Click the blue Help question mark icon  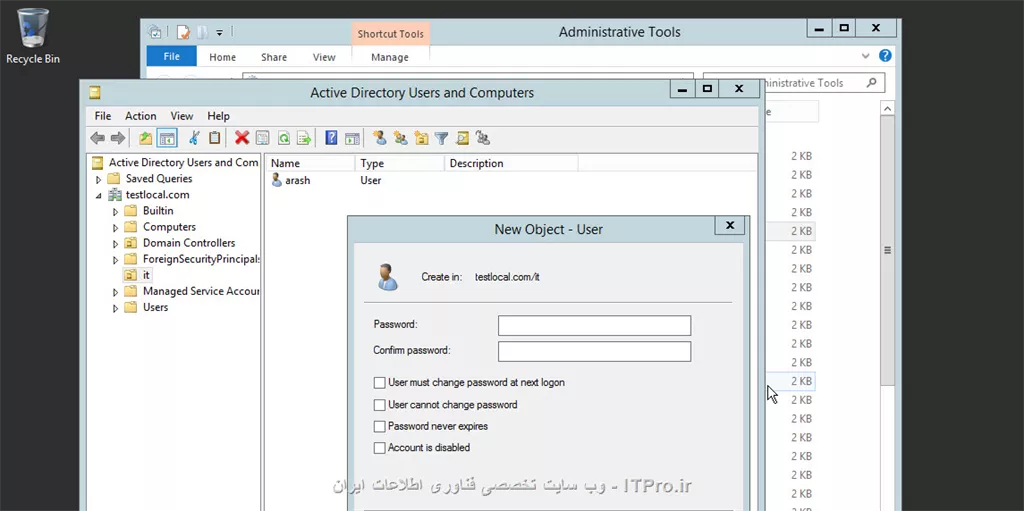(x=332, y=138)
